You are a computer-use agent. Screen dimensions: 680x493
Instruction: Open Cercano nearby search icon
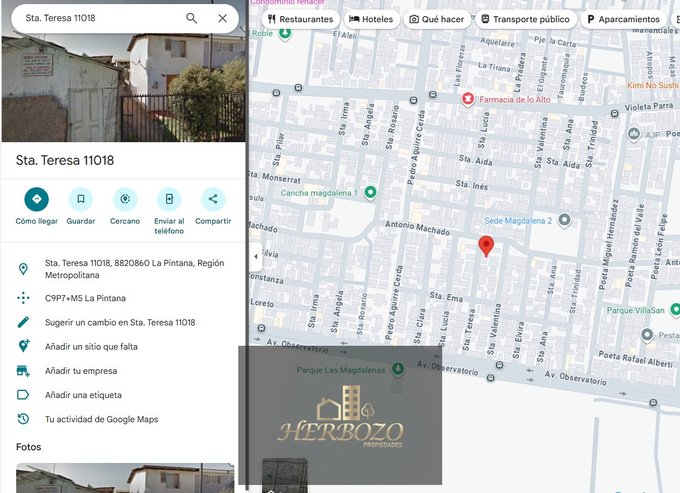click(125, 199)
